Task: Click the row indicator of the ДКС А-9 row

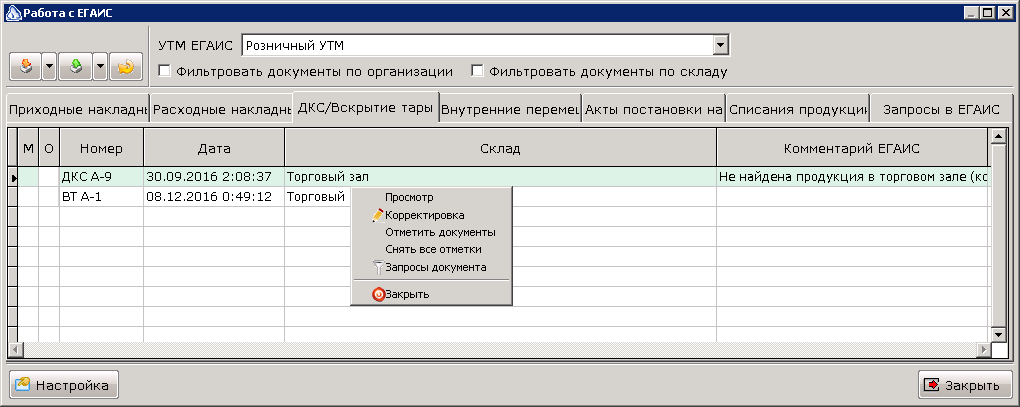Action: pyautogui.click(x=13, y=177)
